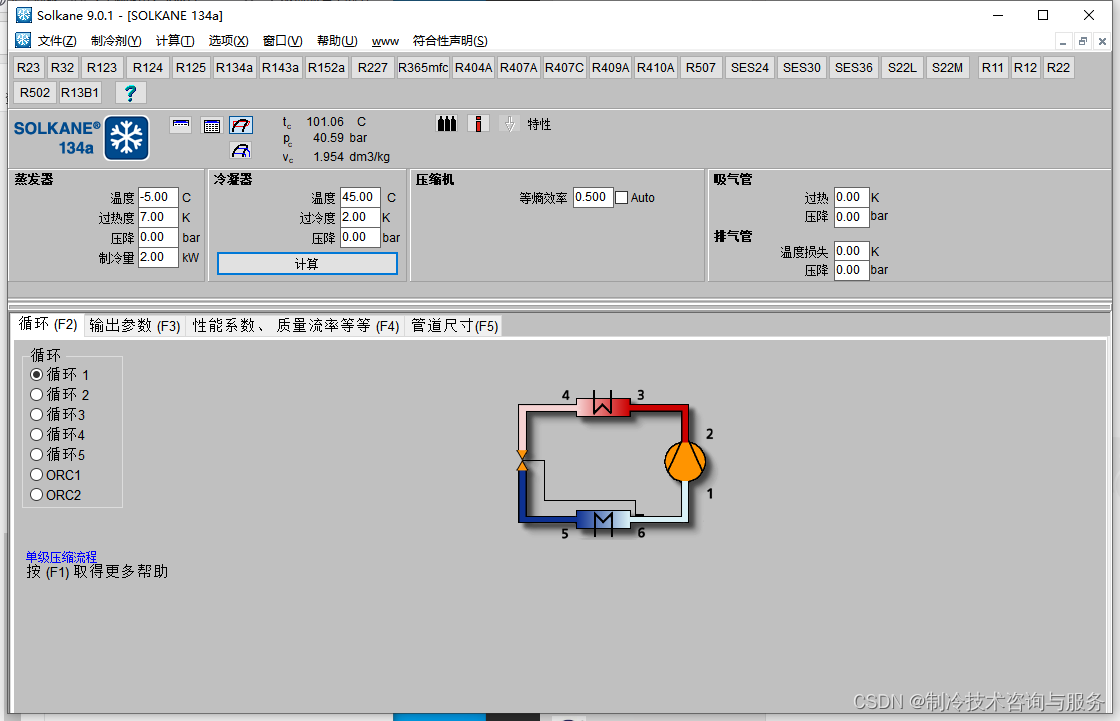Switch to the 性能系数、质量流率等等 (F4) tab
The height and width of the screenshot is (721, 1120).
click(296, 326)
